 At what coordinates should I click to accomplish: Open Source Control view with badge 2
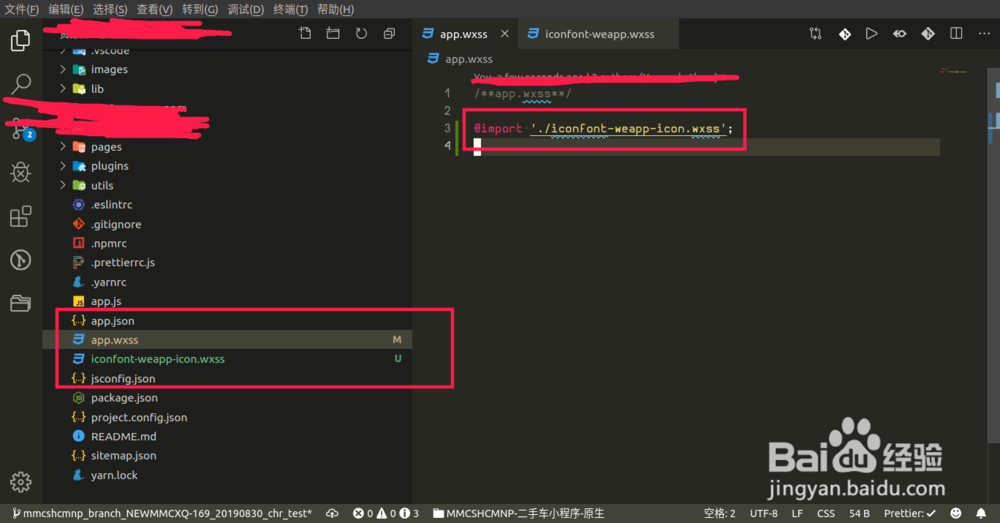[22, 129]
